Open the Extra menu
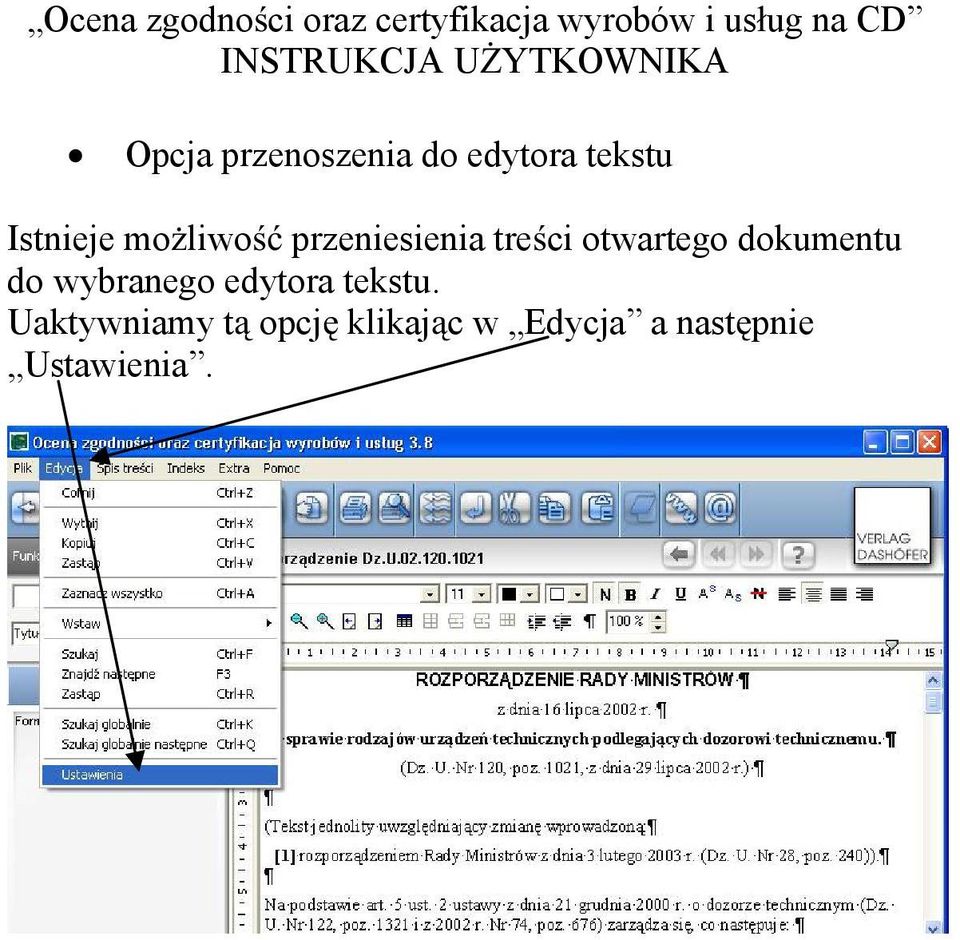This screenshot has width=960, height=940. (234, 468)
